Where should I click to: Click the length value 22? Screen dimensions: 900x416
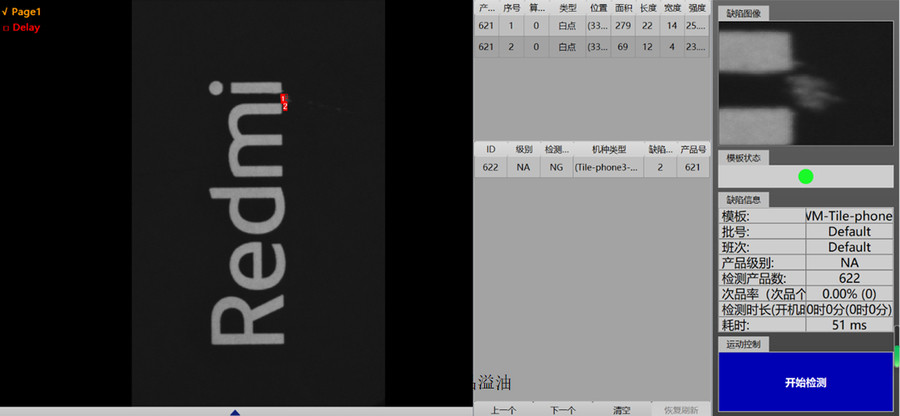[647, 26]
